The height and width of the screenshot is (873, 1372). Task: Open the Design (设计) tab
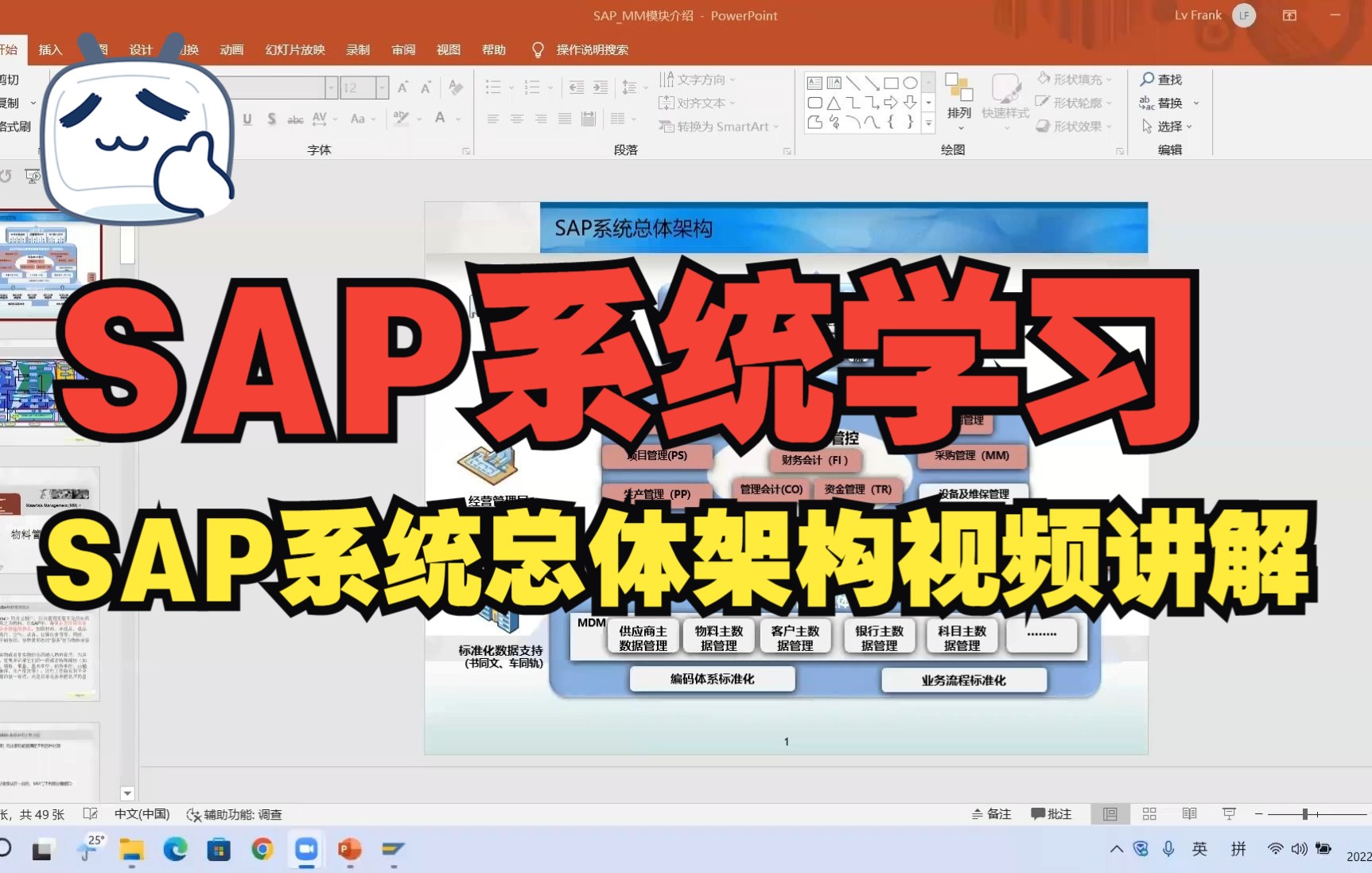point(141,50)
